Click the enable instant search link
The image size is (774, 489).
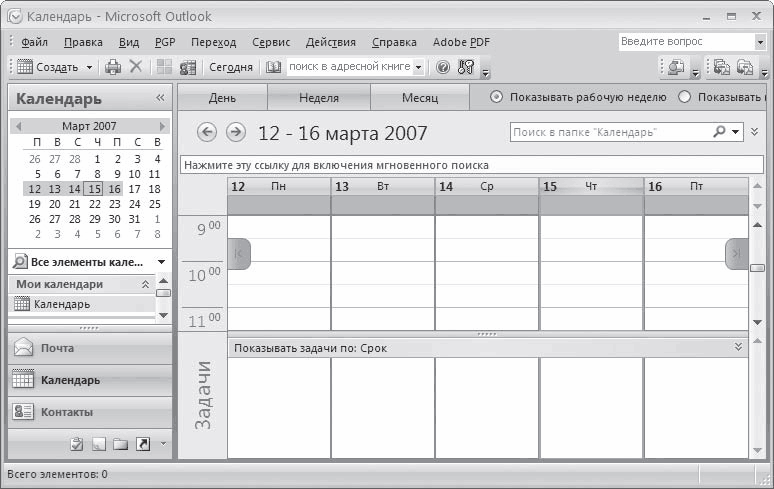pyautogui.click(x=336, y=165)
